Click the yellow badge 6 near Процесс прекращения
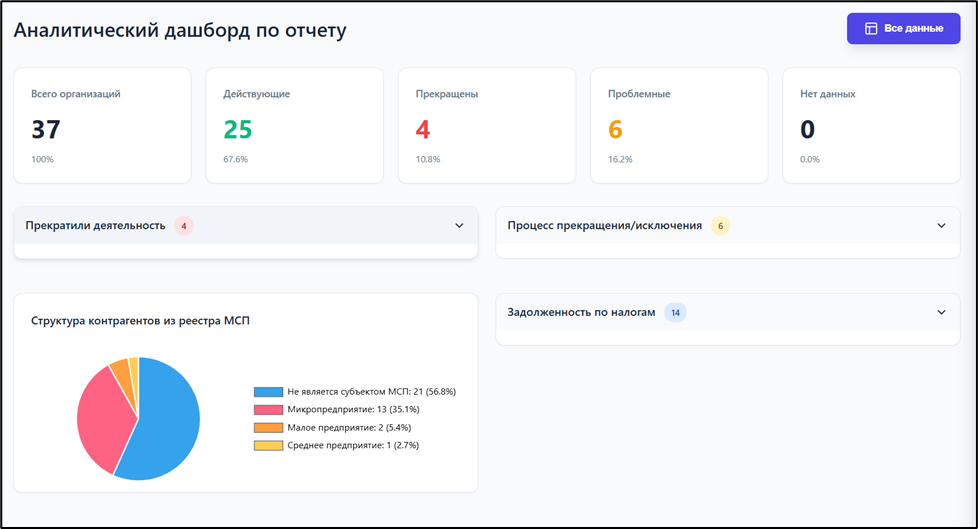 pyautogui.click(x=720, y=226)
